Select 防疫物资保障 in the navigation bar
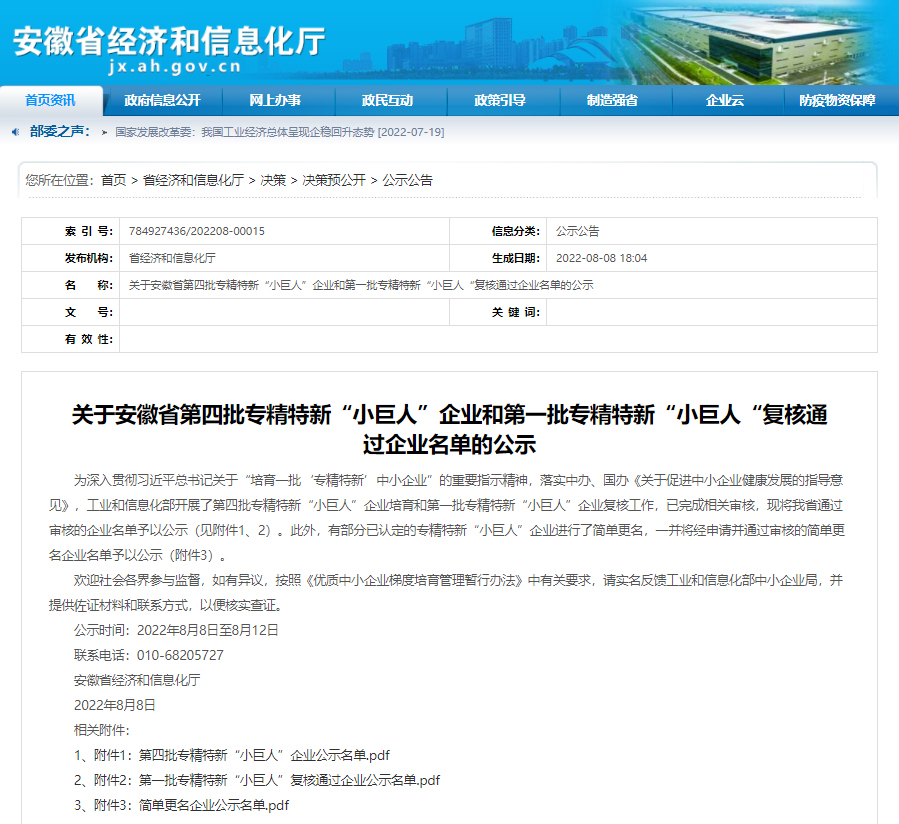Screen dimensions: 899x824 (x=837, y=100)
